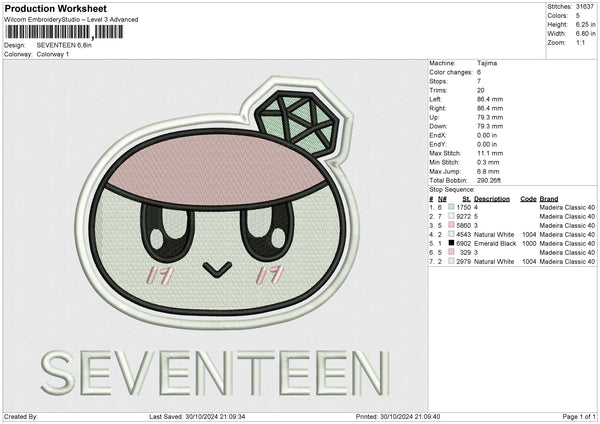Click Max Stitch 11.1 mm
The image size is (600, 424).
(490, 153)
